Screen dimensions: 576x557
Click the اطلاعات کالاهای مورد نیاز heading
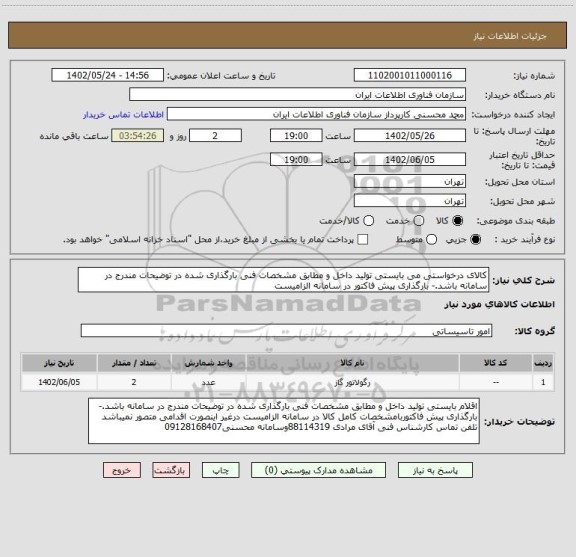(500, 305)
